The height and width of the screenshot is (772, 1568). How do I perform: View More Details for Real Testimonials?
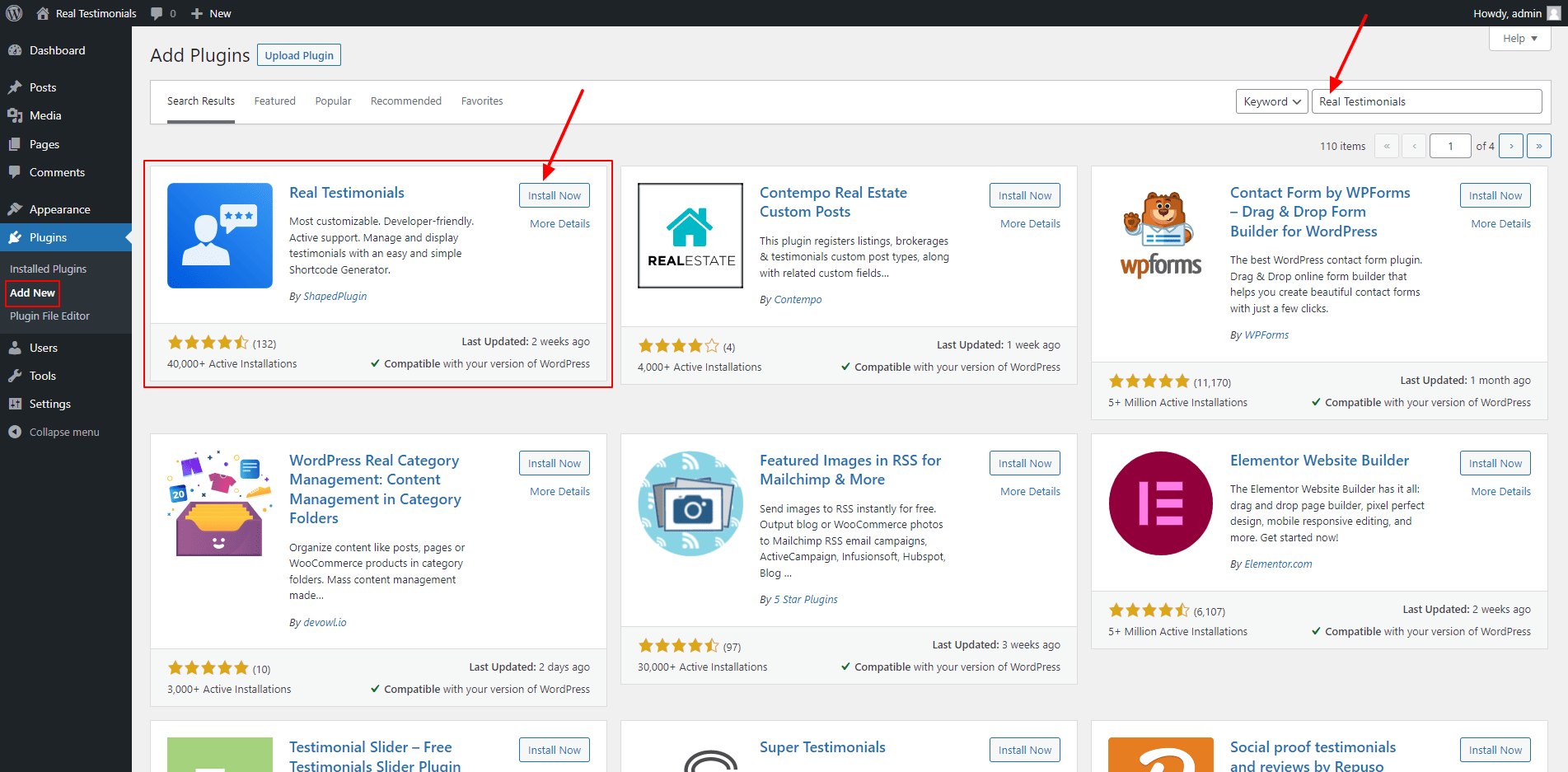point(559,224)
